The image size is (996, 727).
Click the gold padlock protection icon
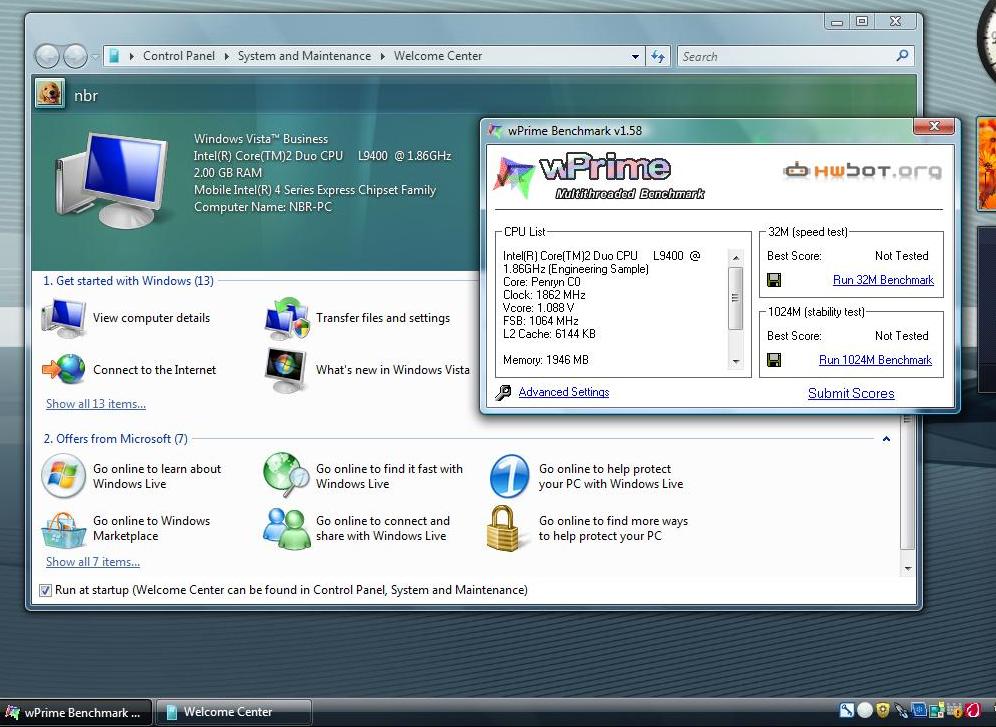[x=504, y=528]
